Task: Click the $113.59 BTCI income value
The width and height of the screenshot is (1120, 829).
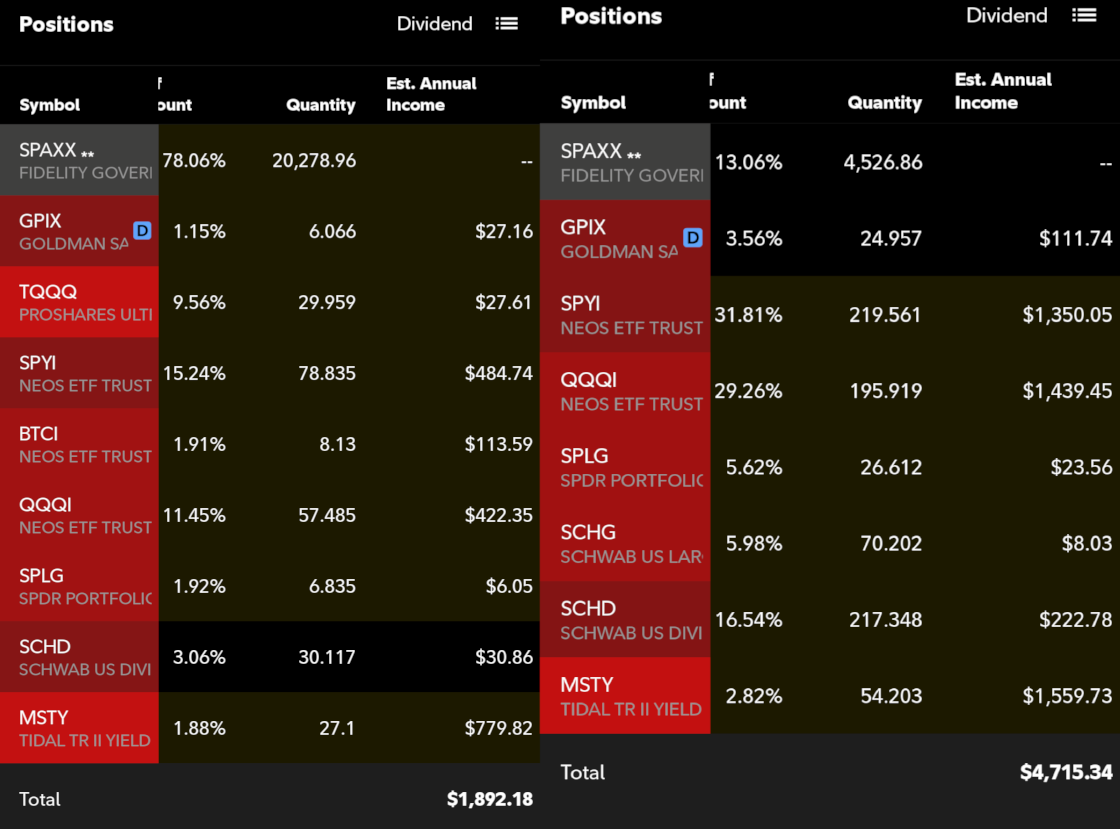Action: (x=499, y=444)
